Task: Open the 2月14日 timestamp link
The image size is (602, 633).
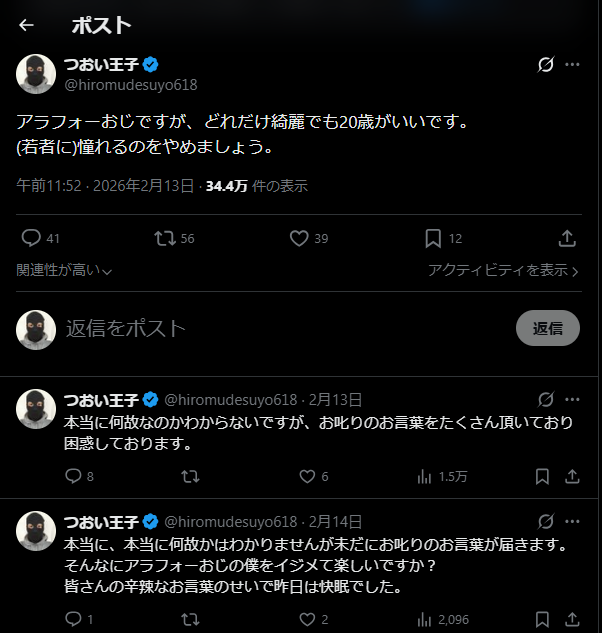Action: (x=336, y=522)
